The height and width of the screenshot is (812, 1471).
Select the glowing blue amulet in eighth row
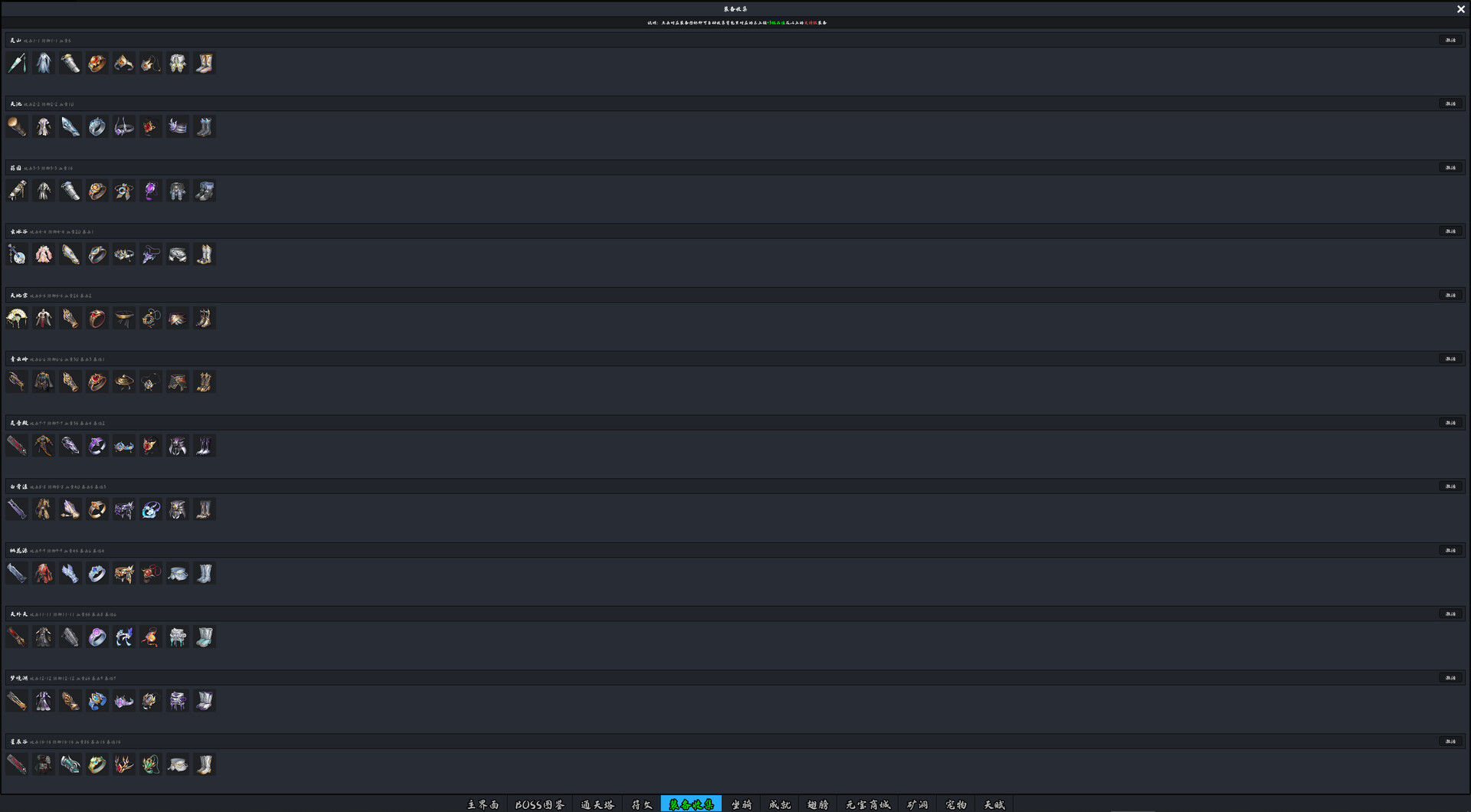pyautogui.click(x=151, y=509)
